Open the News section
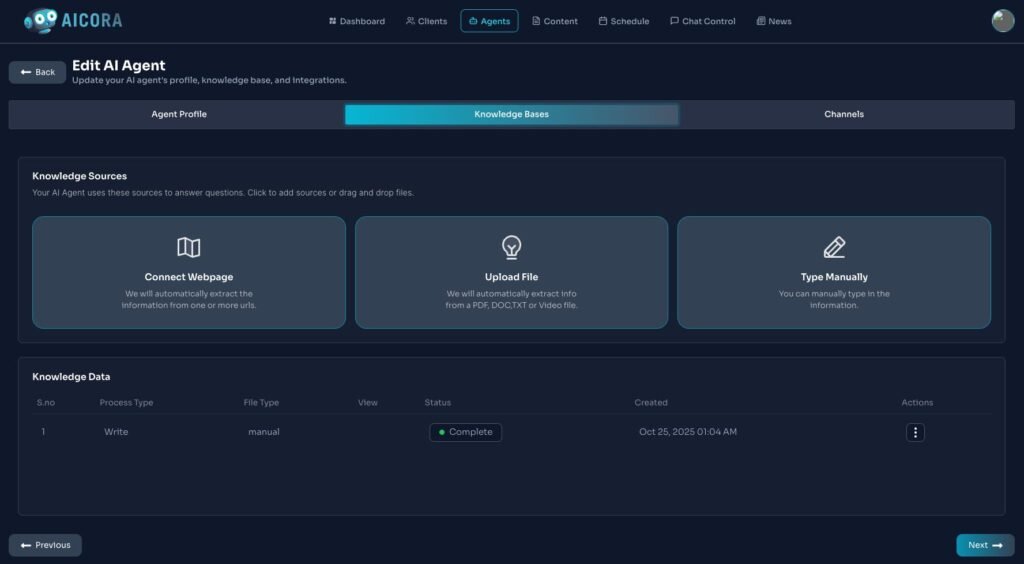Screen dimensions: 1024x564 (x=774, y=21)
